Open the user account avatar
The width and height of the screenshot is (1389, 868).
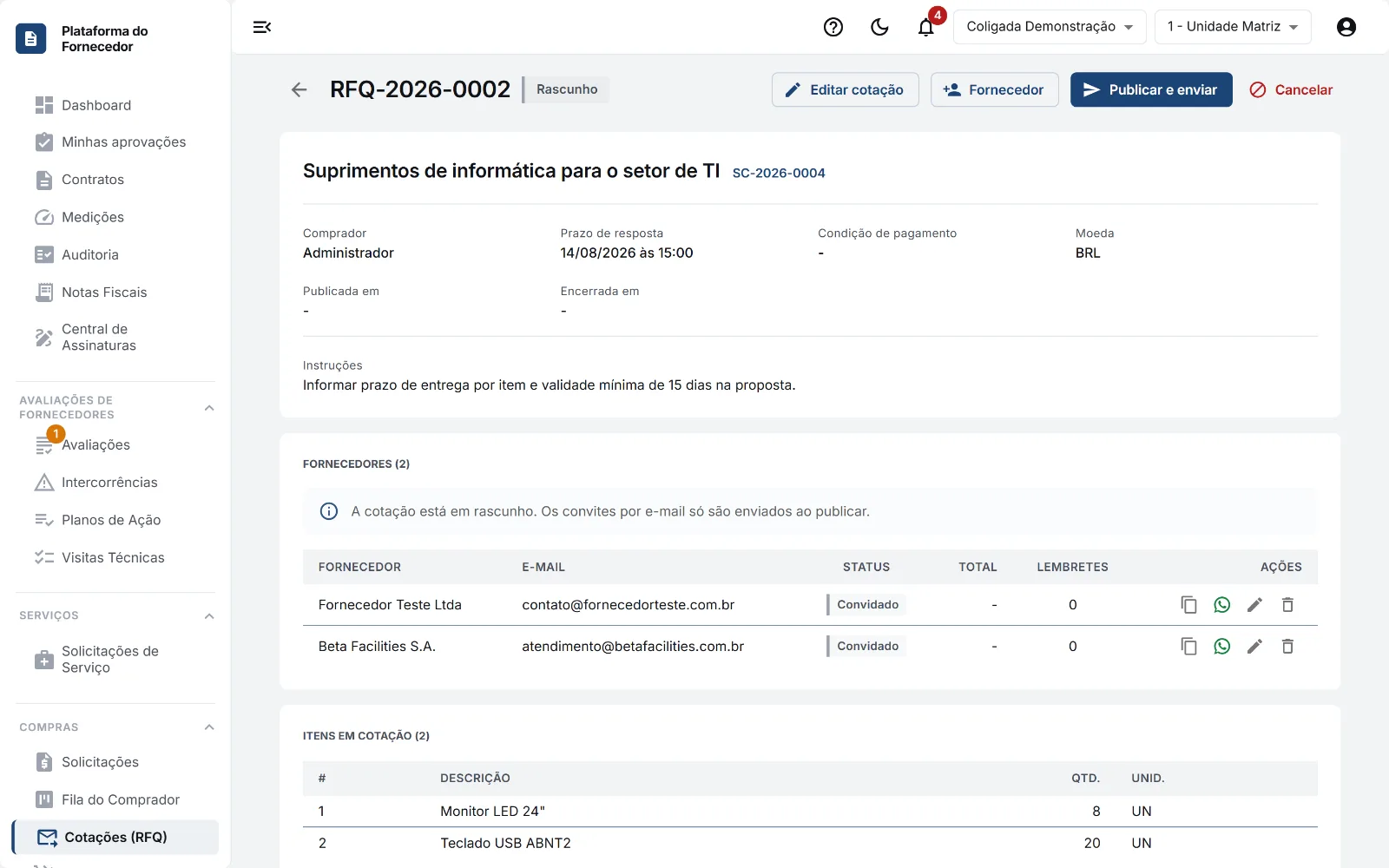1346,27
